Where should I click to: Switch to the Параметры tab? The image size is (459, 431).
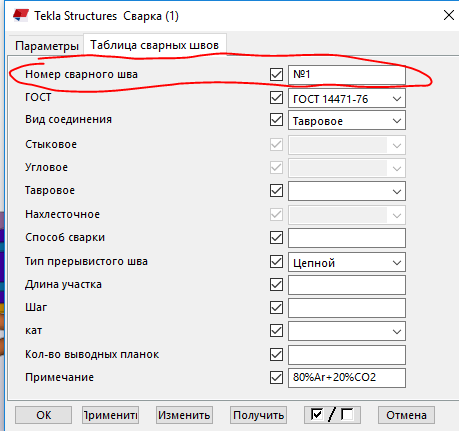47,46
